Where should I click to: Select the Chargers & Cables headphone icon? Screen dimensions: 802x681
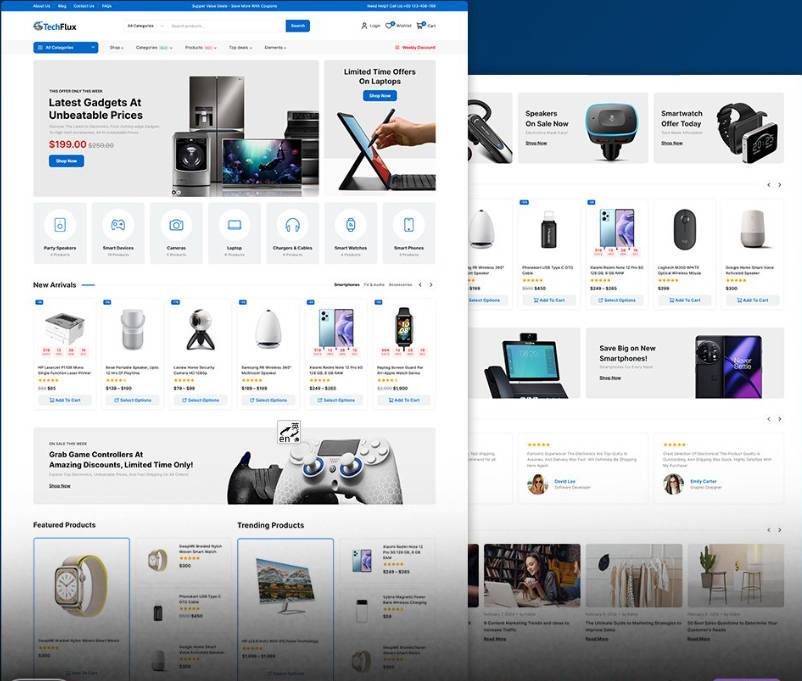coord(293,225)
